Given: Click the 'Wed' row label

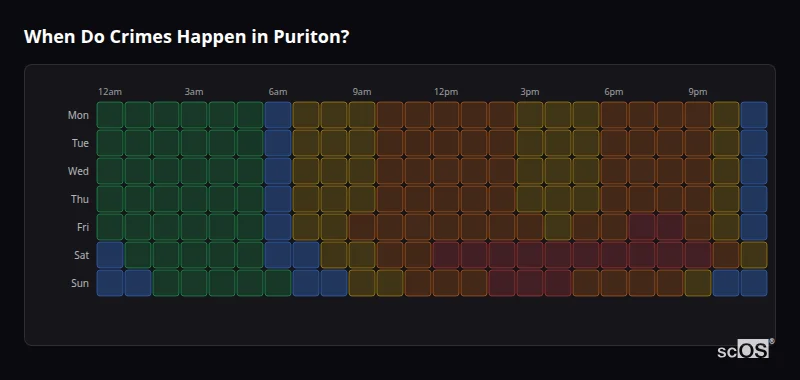Looking at the screenshot, I should (78, 171).
